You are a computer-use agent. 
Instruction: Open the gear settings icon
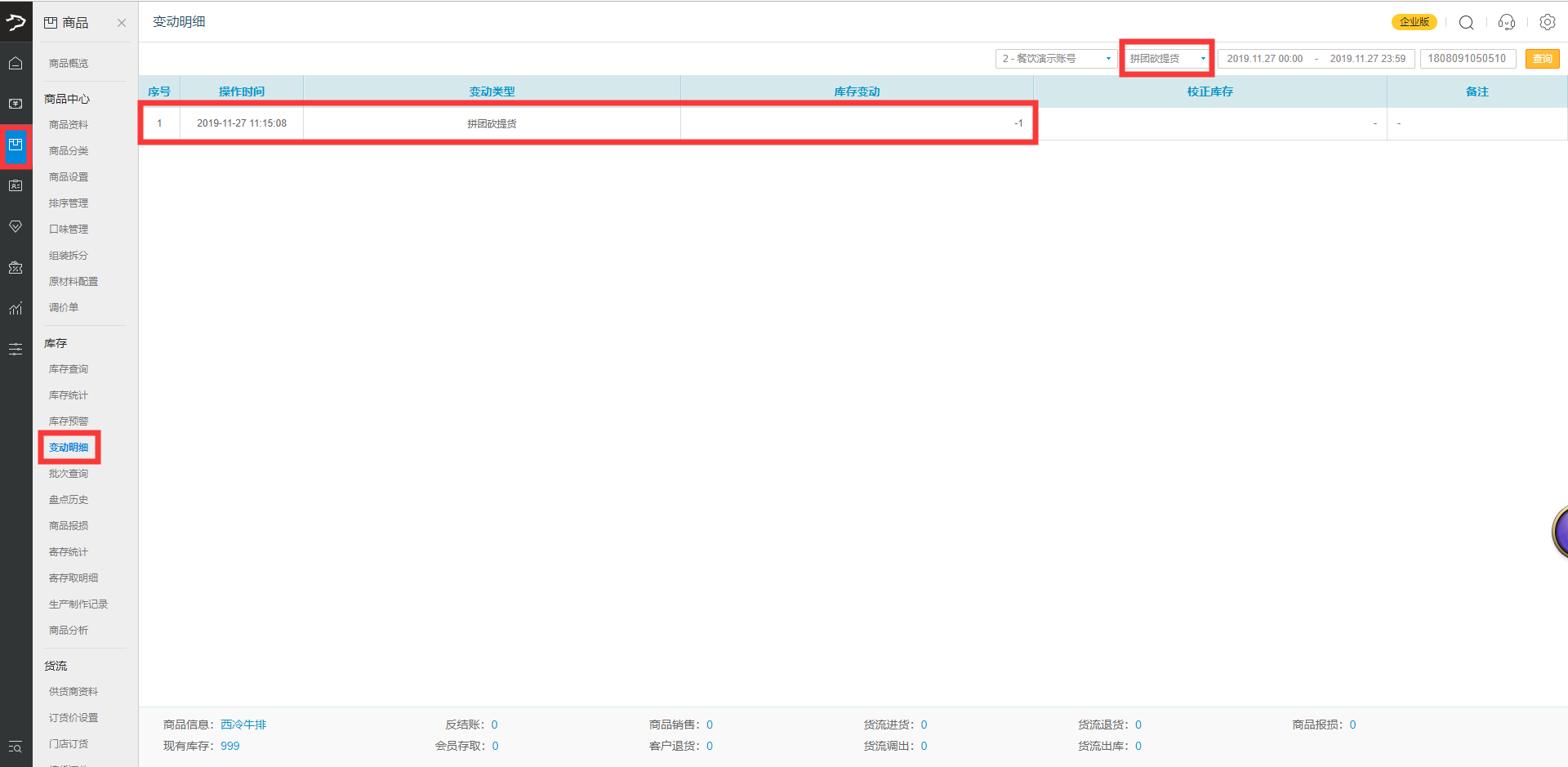point(1547,22)
